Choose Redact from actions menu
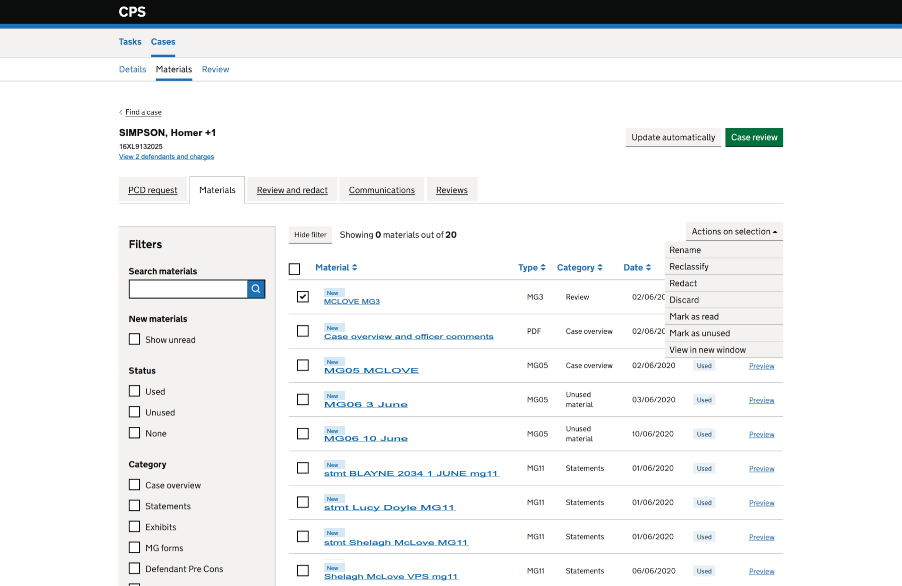This screenshot has width=902, height=586. pyautogui.click(x=724, y=284)
